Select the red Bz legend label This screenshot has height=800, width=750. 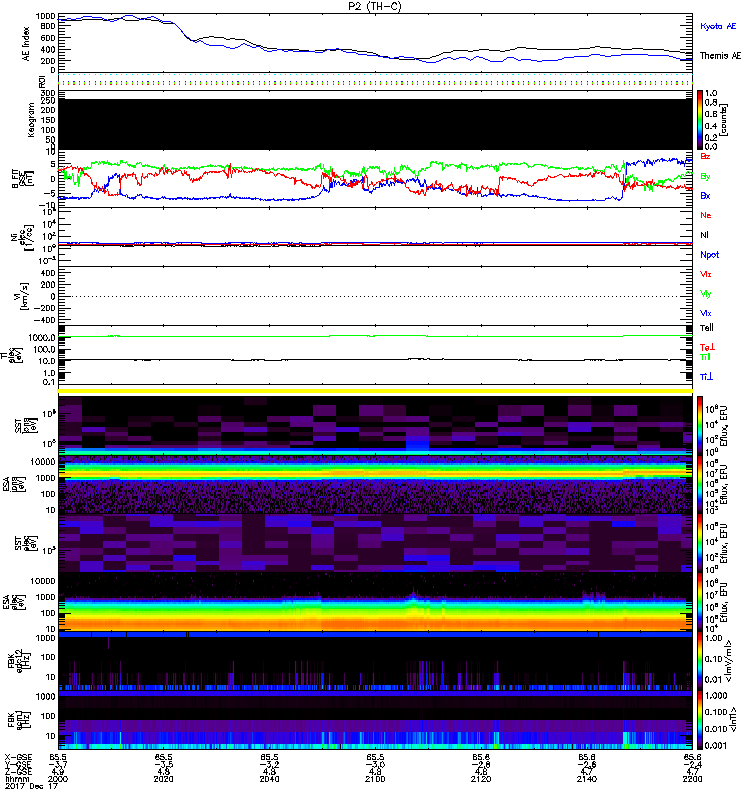click(x=705, y=156)
